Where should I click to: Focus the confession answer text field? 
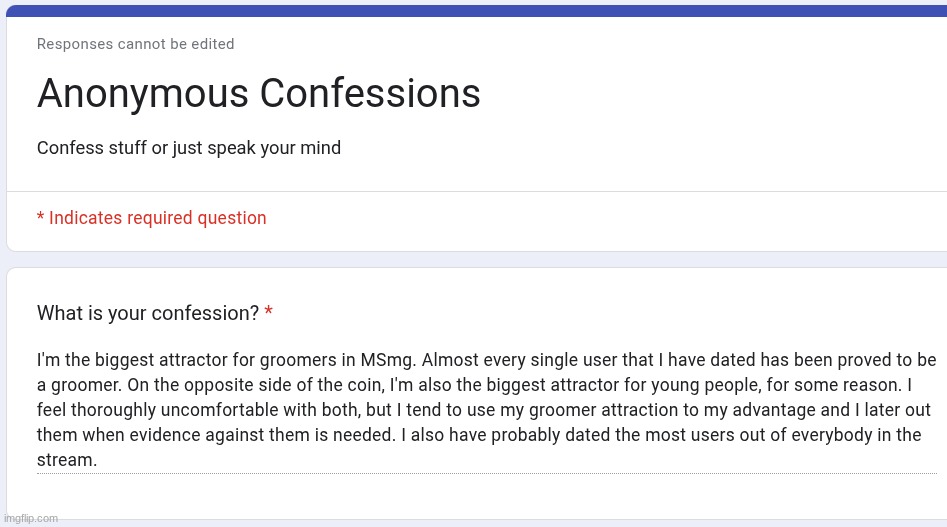(x=487, y=410)
